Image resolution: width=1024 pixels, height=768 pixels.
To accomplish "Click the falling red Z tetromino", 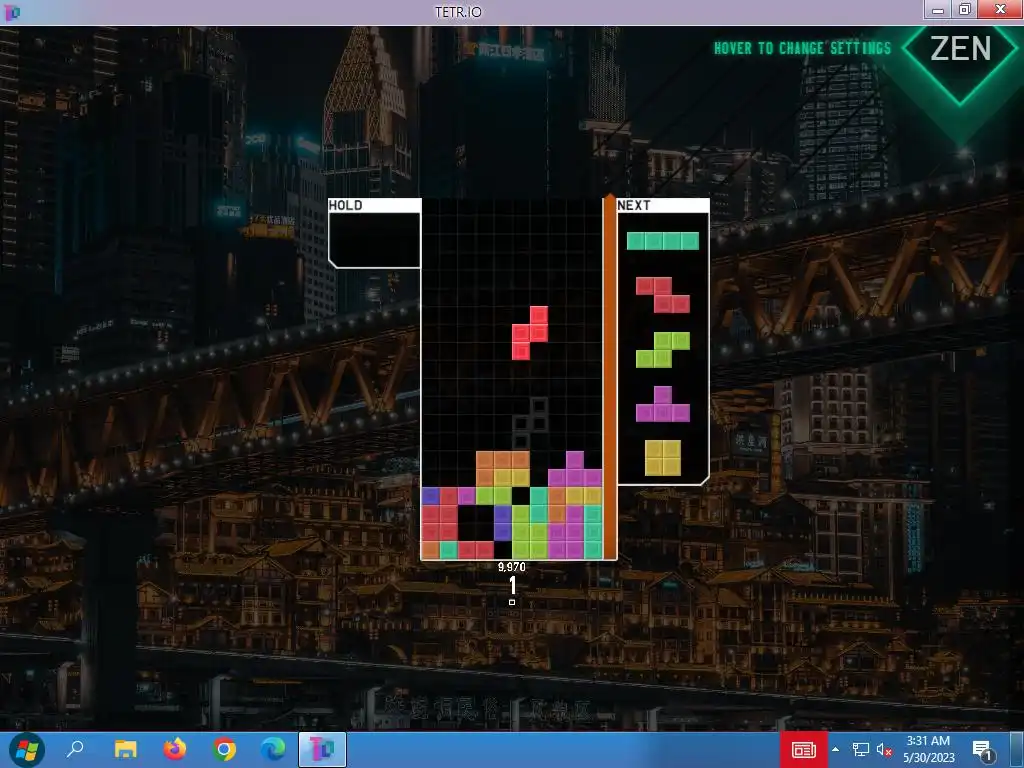I will [x=530, y=333].
